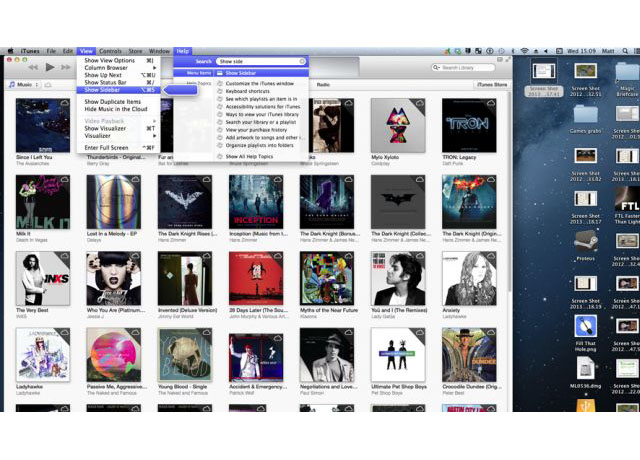
Task: Clear the Help search text
Action: [x=302, y=61]
